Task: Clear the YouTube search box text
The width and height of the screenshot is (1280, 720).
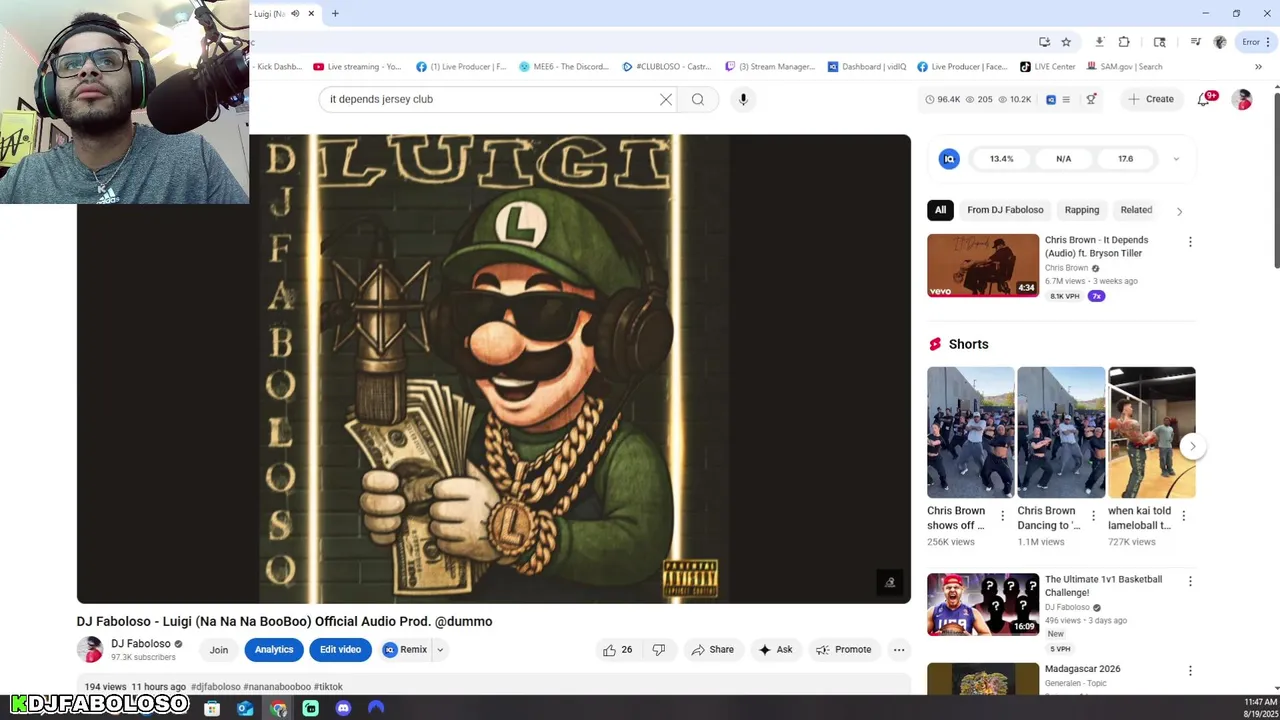Action: 666,99
